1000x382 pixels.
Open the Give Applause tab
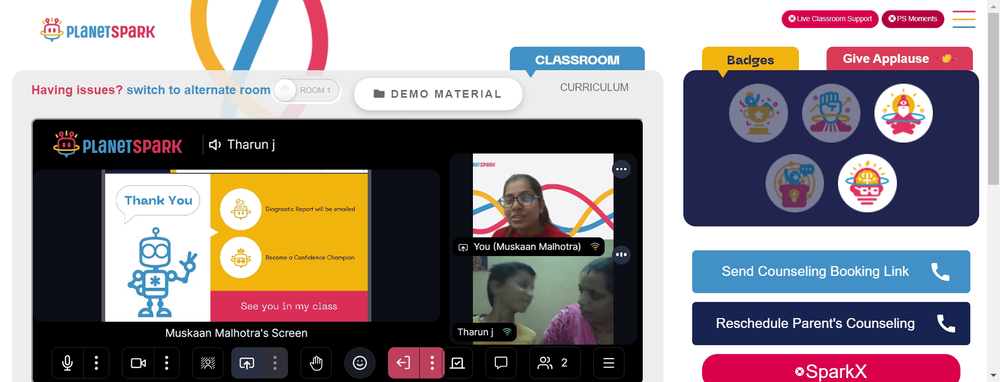pos(899,59)
